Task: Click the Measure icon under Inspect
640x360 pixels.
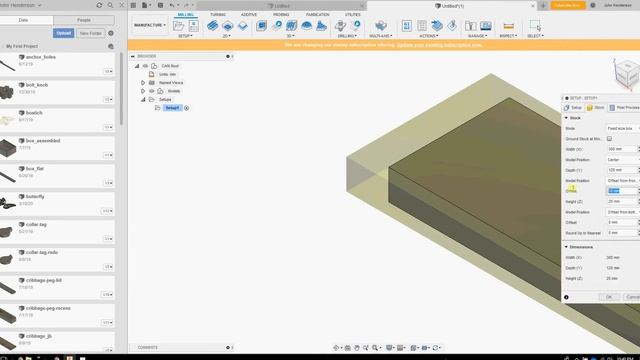Action: 508,26
